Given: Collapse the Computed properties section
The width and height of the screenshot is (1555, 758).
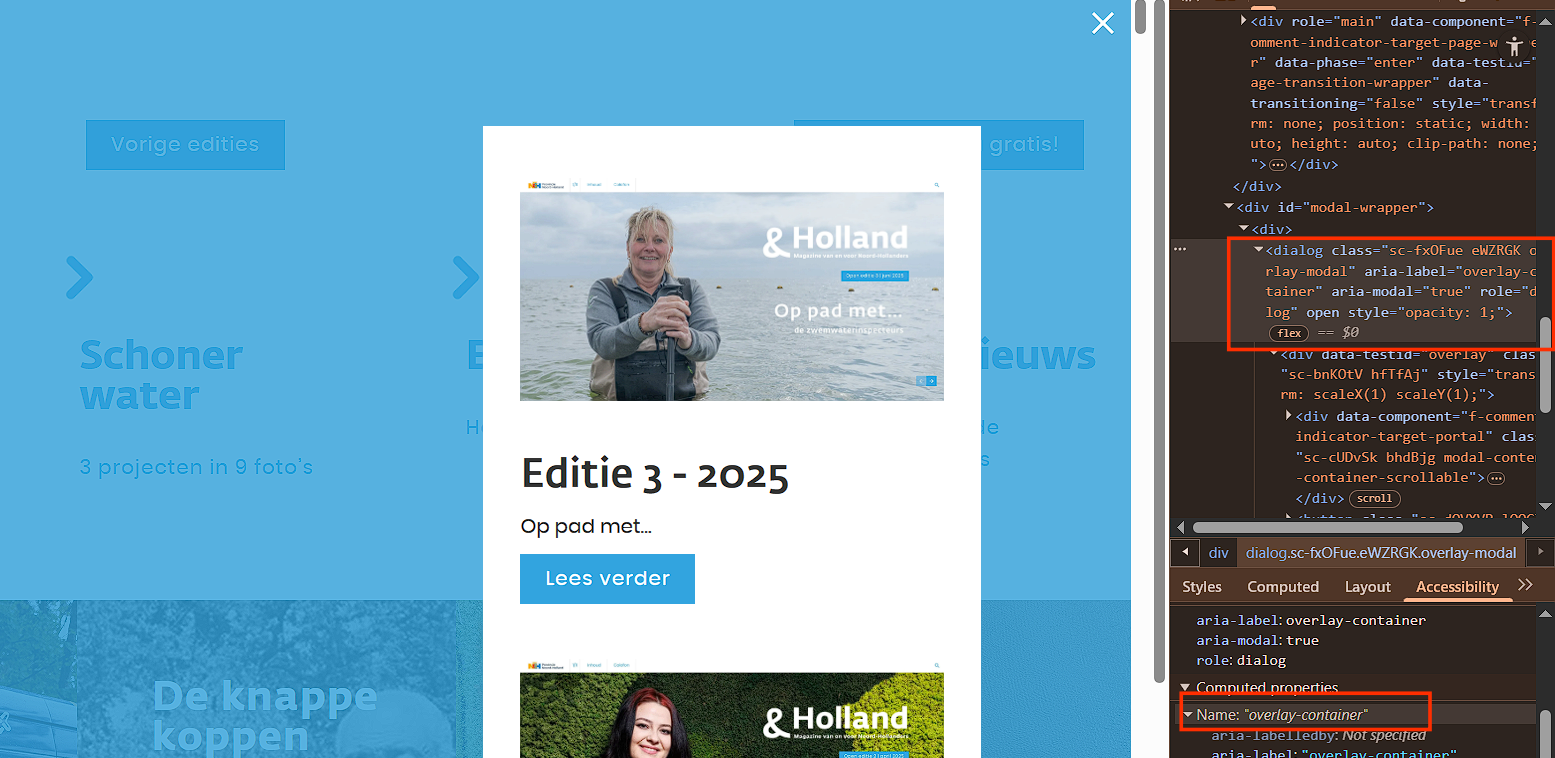Looking at the screenshot, I should 1186,688.
